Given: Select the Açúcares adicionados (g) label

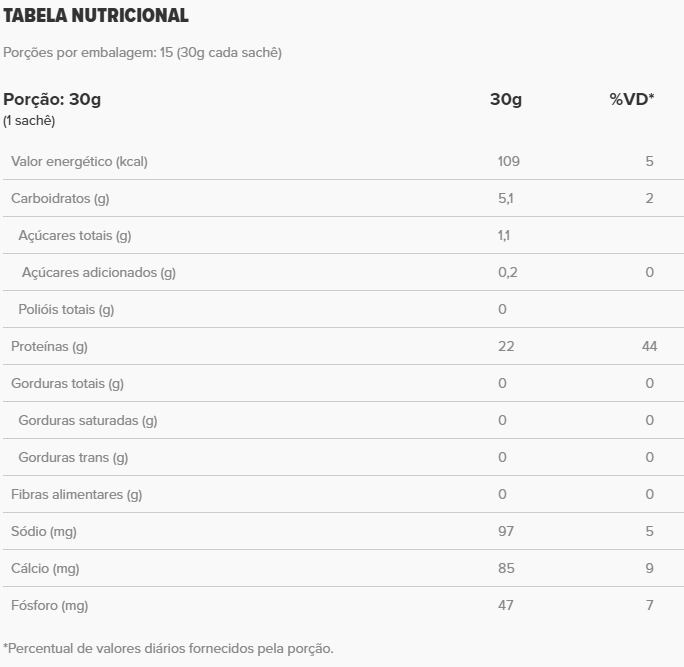Looking at the screenshot, I should (x=98, y=272).
